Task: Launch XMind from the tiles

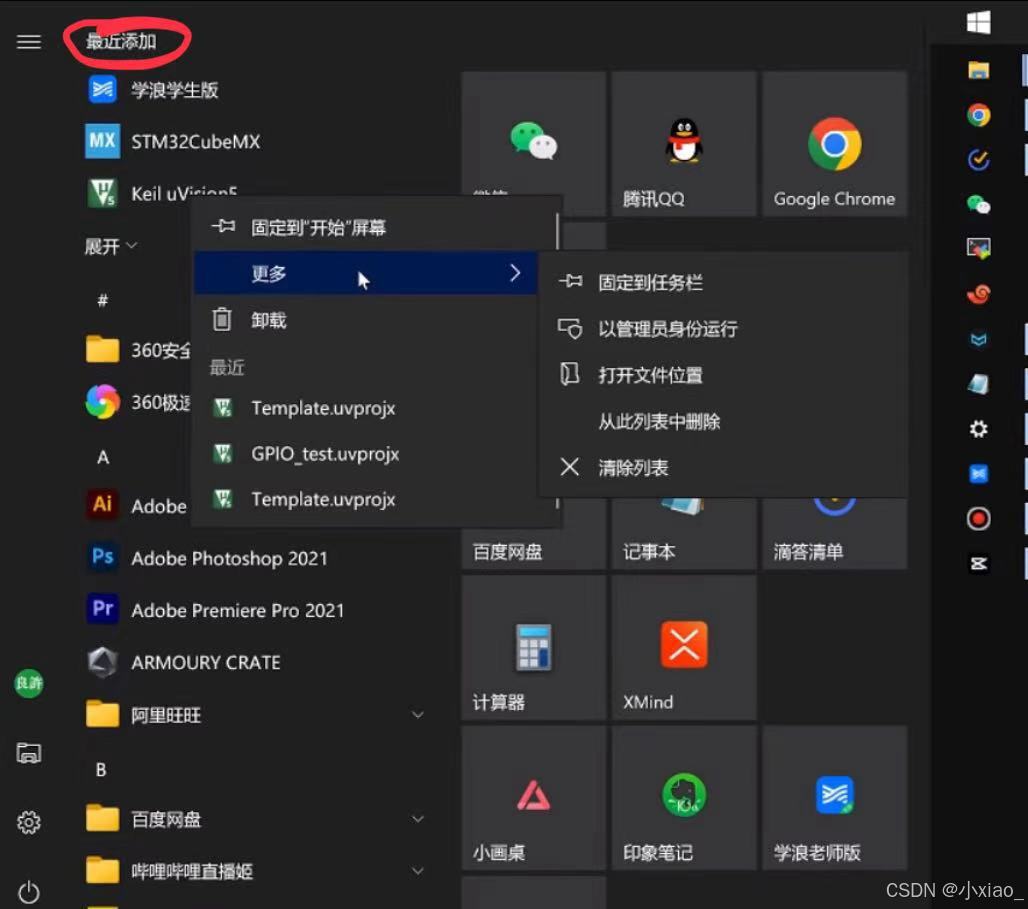Action: click(684, 647)
